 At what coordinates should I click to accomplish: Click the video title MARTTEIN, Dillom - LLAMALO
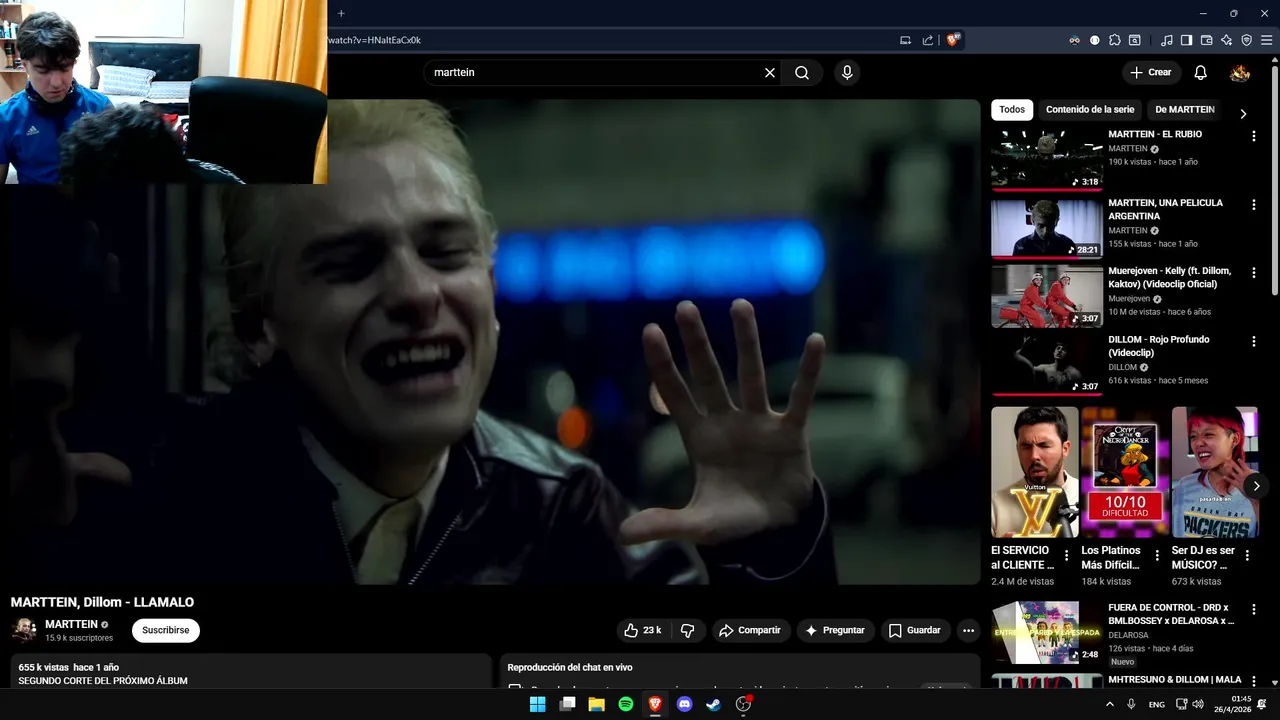[102, 602]
